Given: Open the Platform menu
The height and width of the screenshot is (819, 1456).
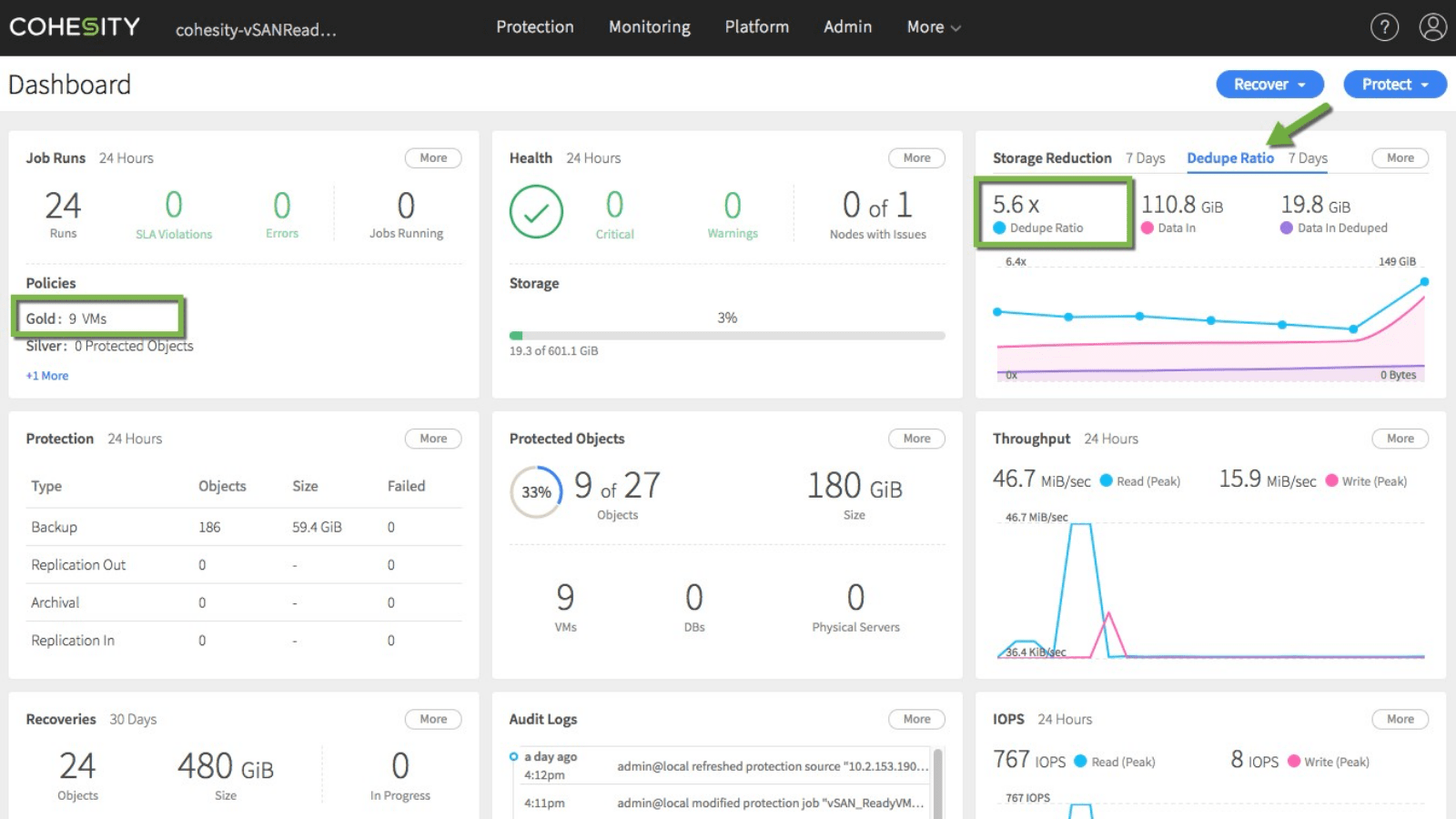Looking at the screenshot, I should tap(757, 27).
